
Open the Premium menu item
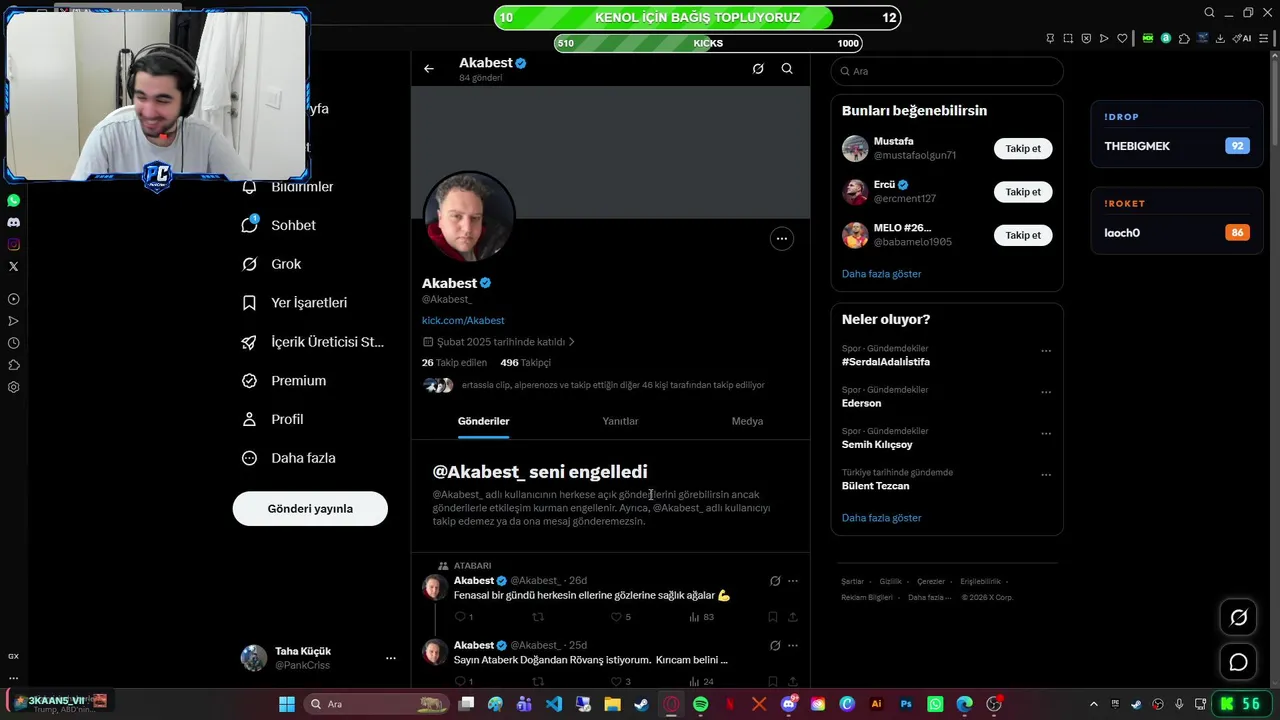coord(284,380)
